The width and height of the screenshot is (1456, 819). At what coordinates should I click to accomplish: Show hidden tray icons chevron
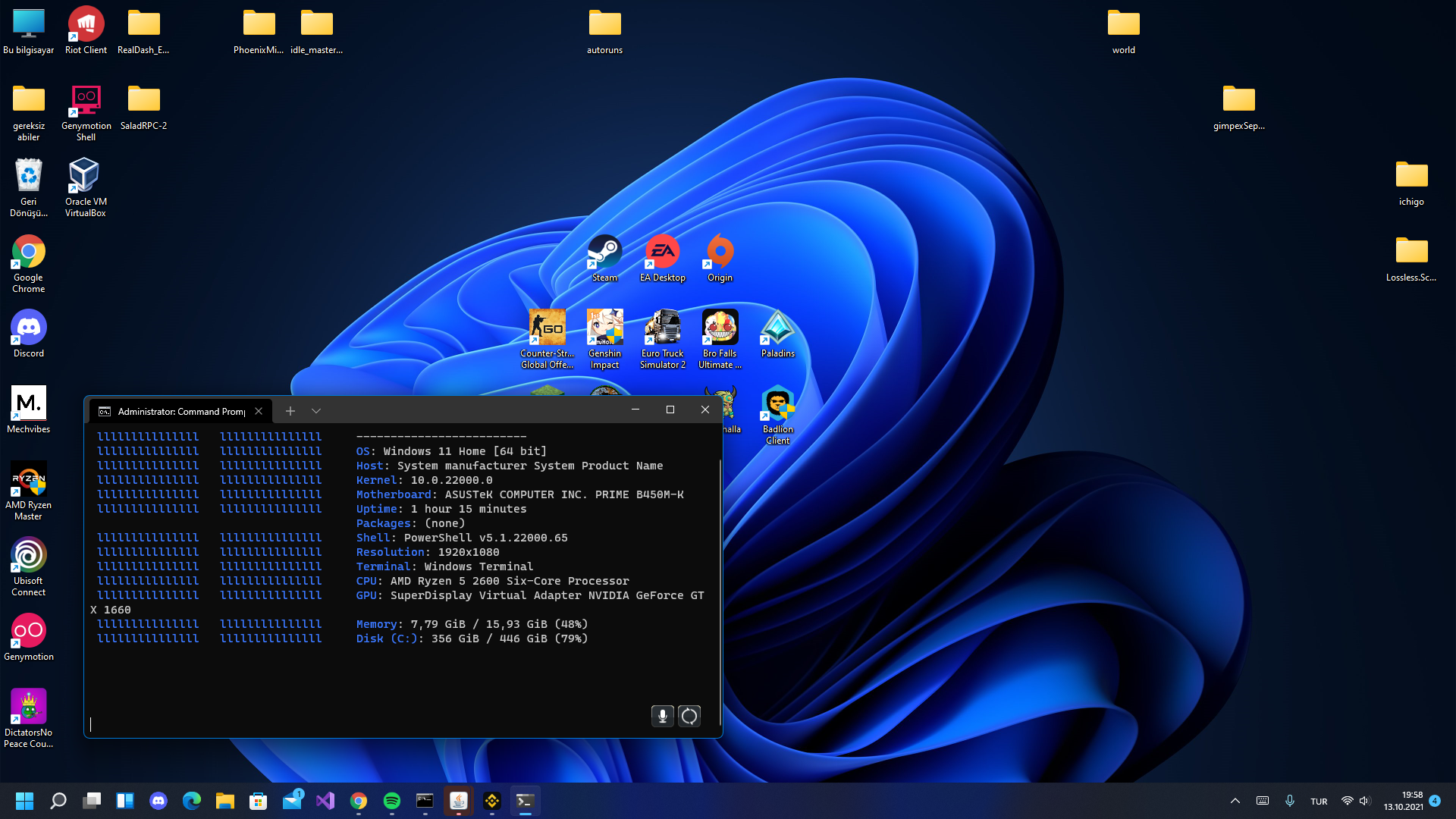point(1235,801)
